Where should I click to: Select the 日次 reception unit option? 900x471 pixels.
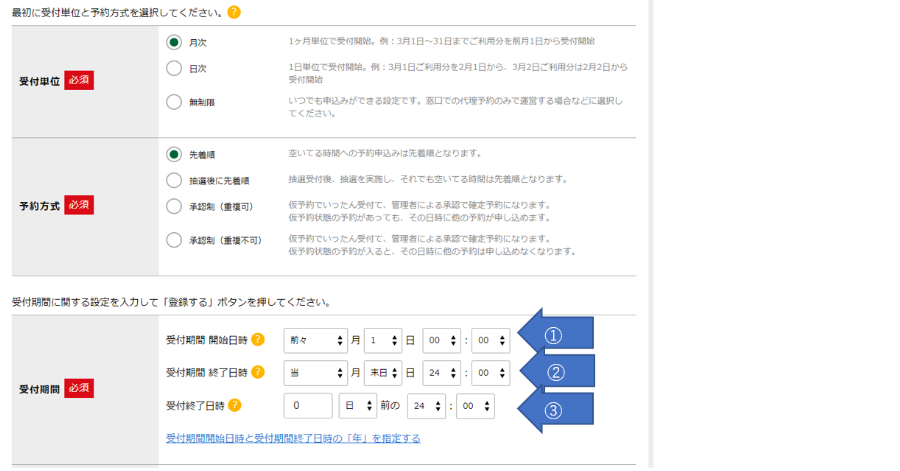174,69
